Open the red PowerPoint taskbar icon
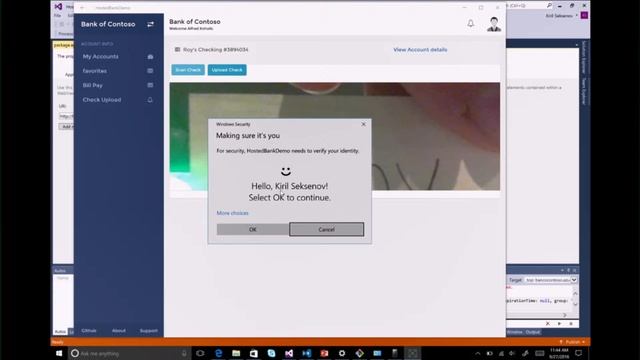This screenshot has width=640, height=360. pos(324,353)
